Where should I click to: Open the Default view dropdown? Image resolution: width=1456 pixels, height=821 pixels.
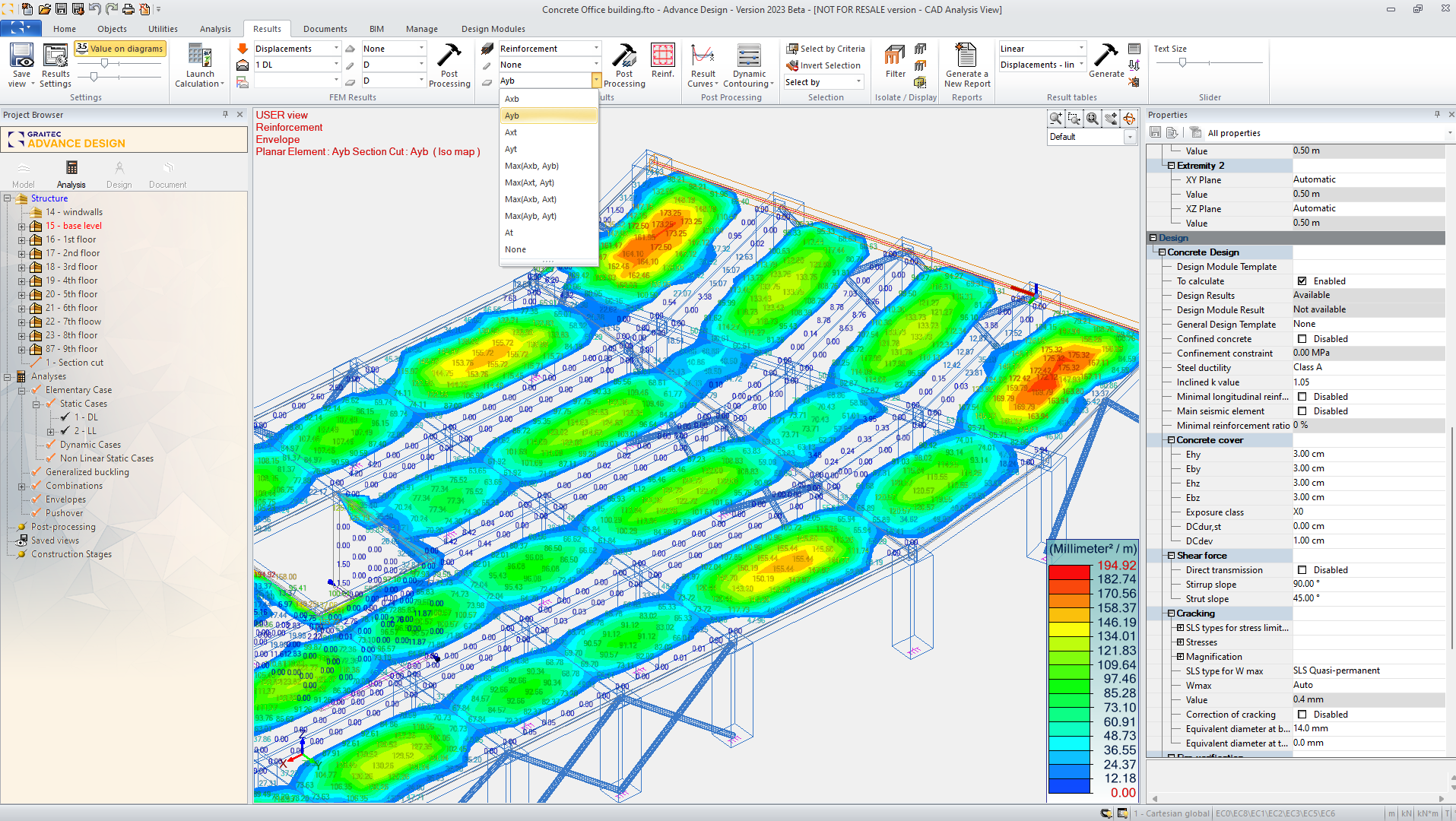point(1130,138)
